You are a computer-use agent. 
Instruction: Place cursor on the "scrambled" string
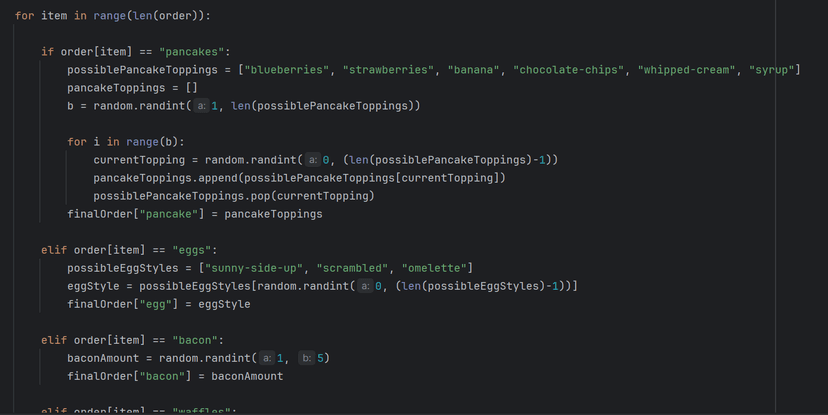pos(355,268)
